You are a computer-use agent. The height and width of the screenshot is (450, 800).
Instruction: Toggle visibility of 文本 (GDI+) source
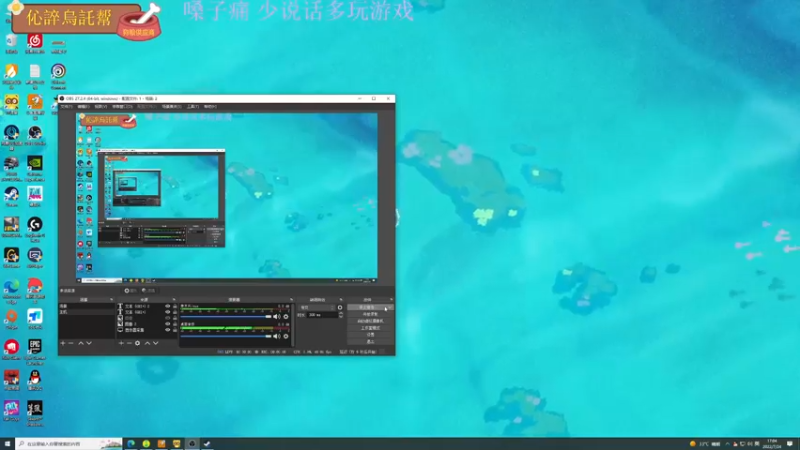pos(167,312)
